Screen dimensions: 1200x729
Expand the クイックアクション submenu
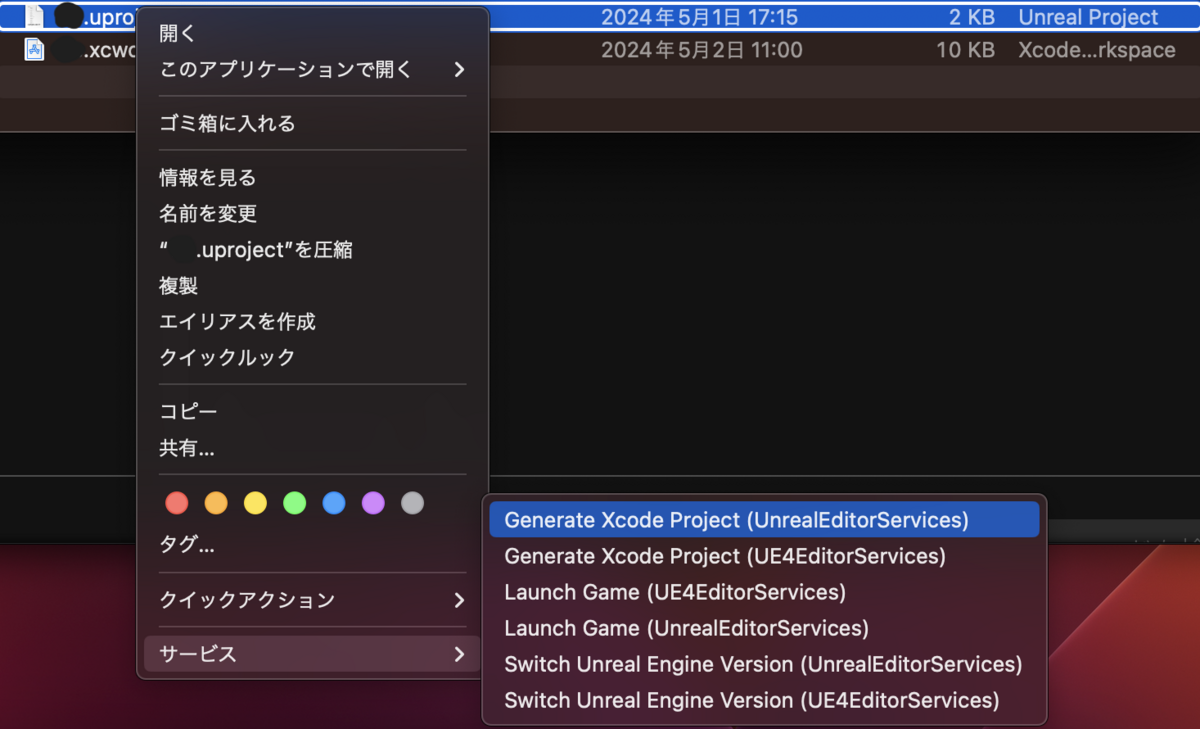click(312, 600)
